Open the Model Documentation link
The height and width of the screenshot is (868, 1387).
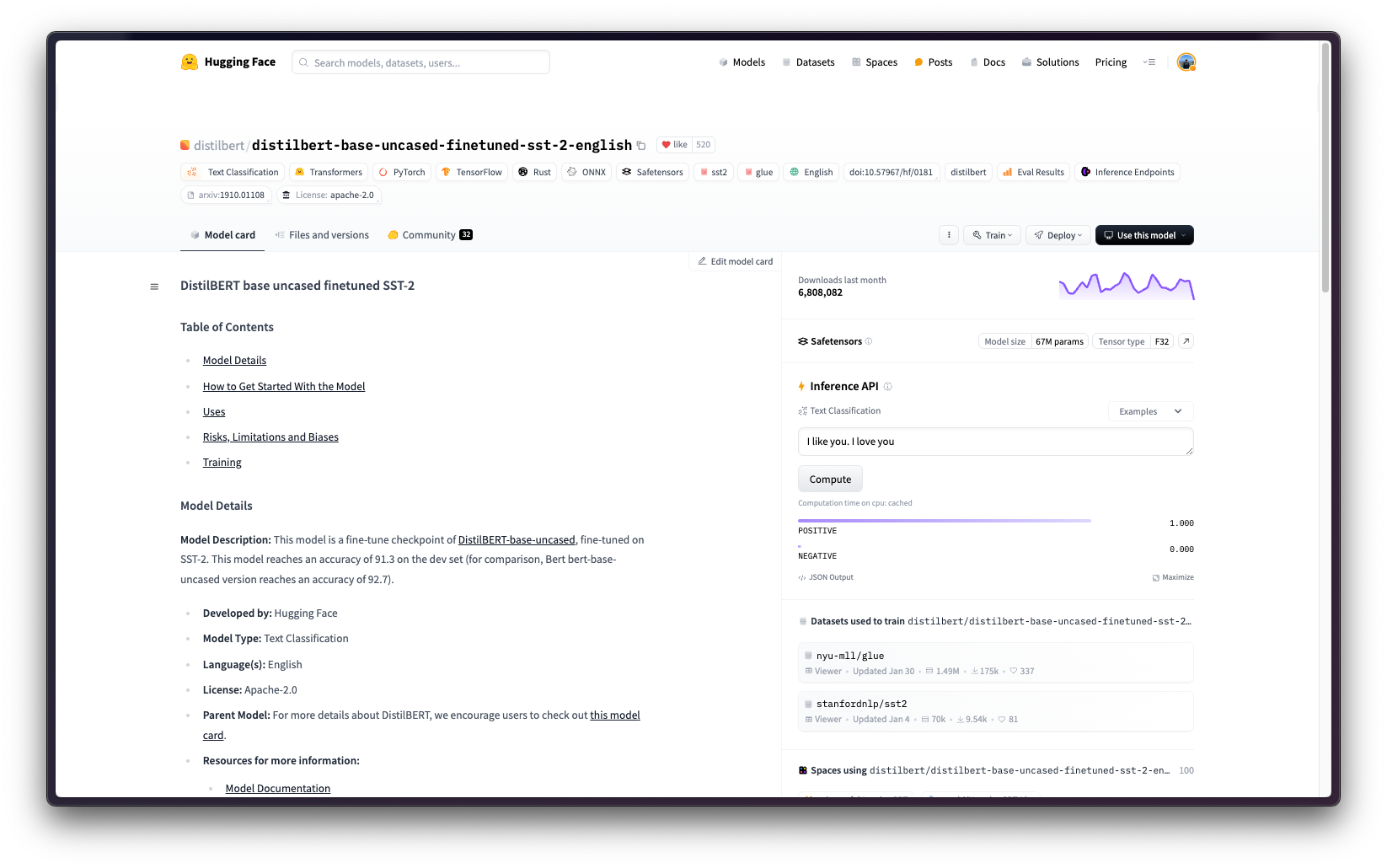pos(278,789)
